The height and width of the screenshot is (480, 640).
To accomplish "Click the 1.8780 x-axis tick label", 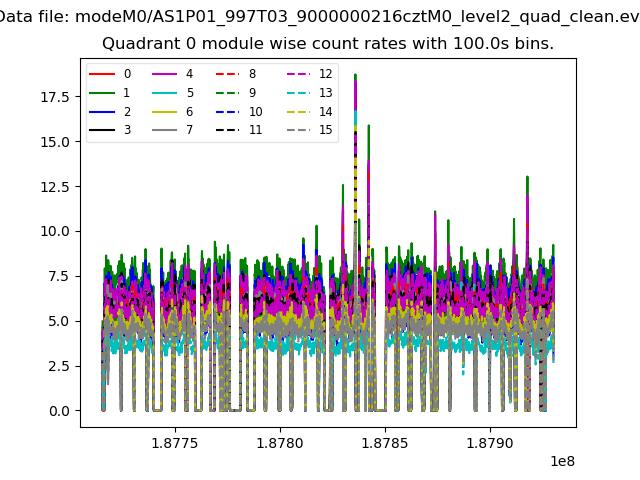I will coord(280,442).
